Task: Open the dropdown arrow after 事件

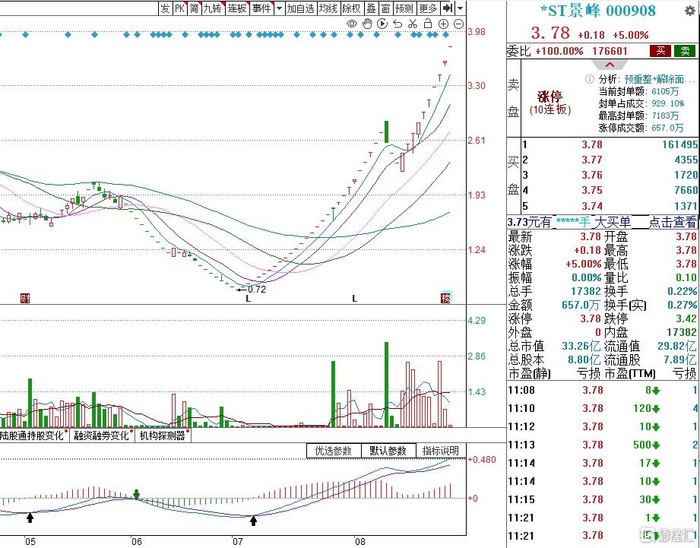Action: click(x=279, y=8)
